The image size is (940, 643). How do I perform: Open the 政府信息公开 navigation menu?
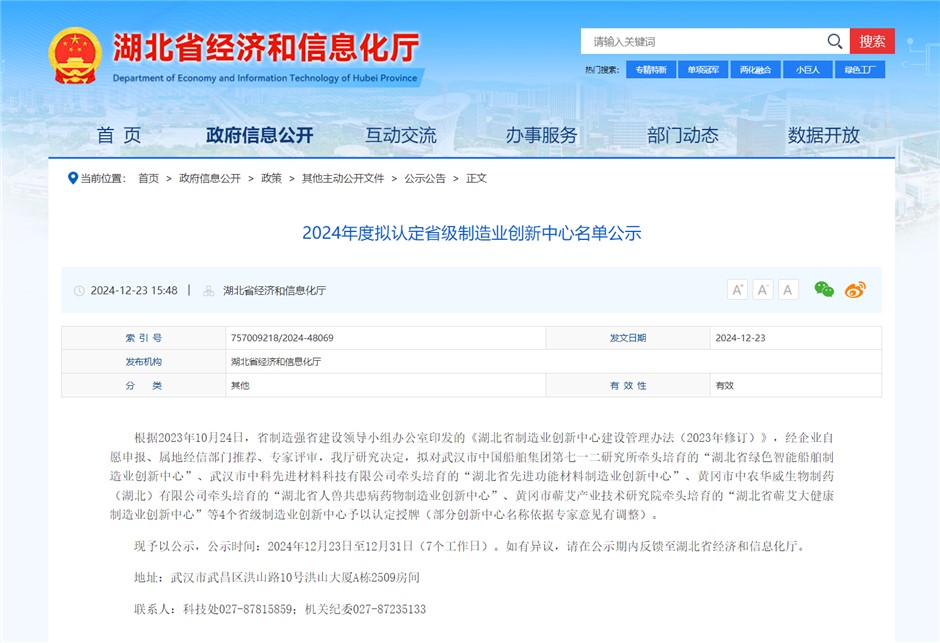[x=257, y=135]
